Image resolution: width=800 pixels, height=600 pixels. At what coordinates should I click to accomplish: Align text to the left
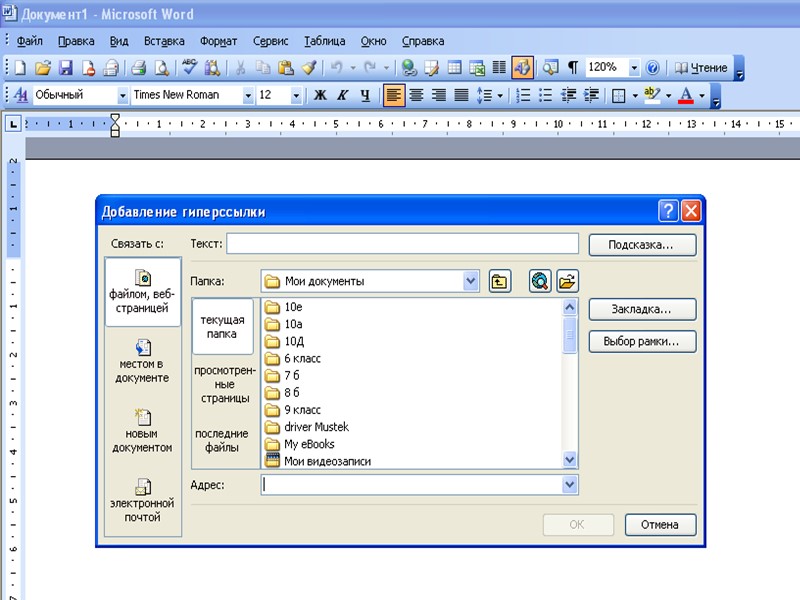coord(394,95)
